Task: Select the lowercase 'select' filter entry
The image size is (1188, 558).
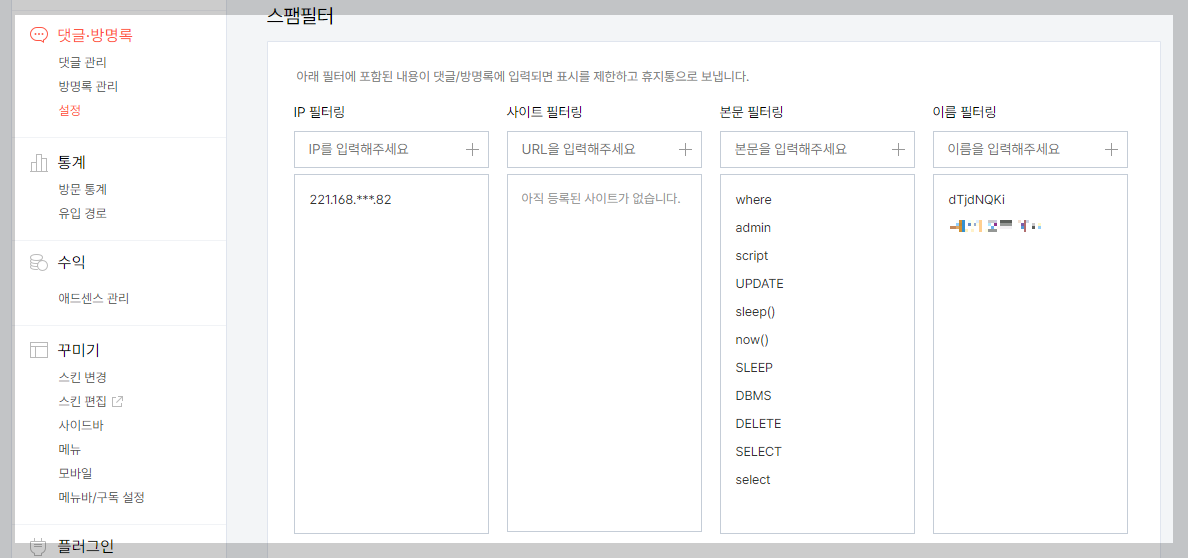Action: coord(752,480)
